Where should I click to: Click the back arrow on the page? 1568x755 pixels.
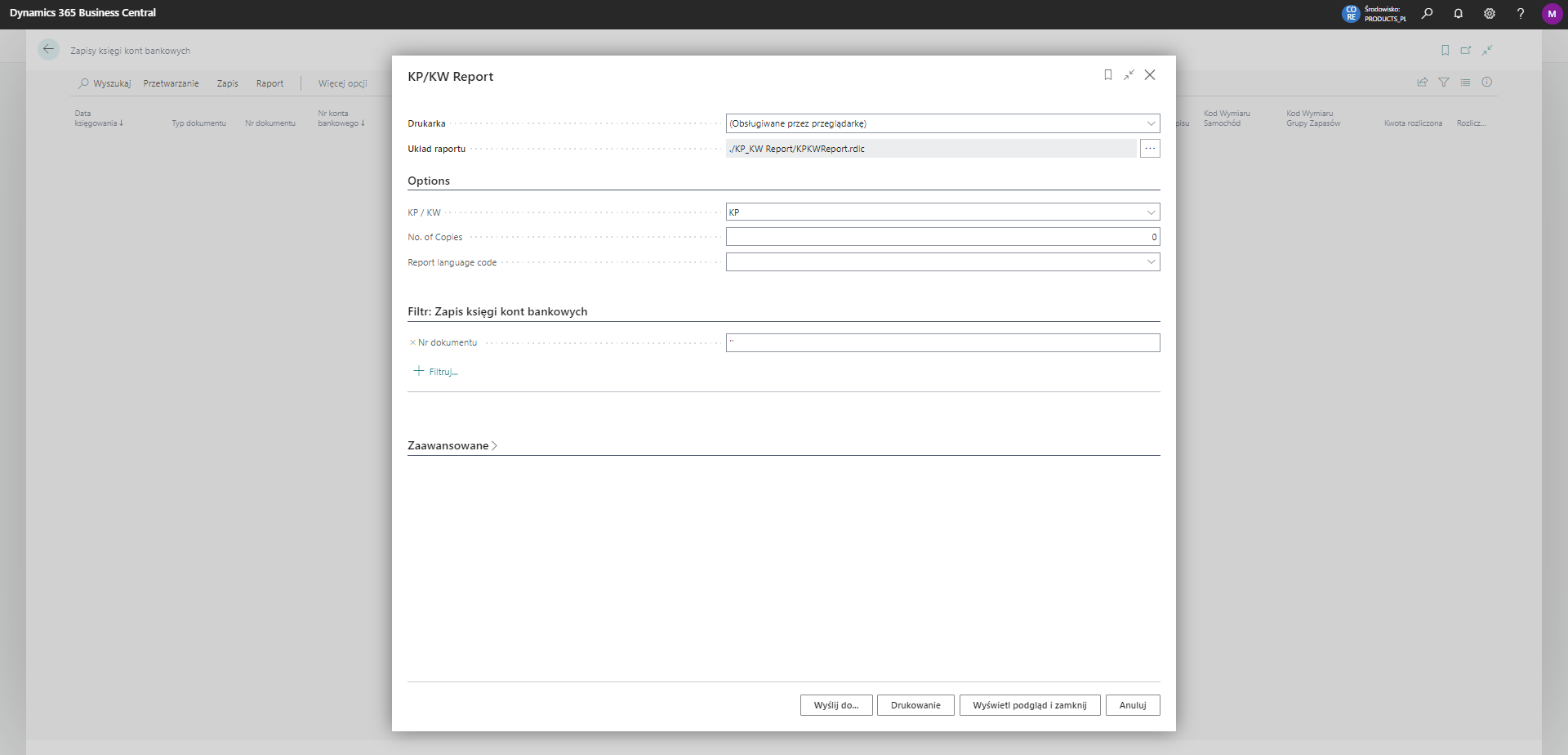click(48, 50)
